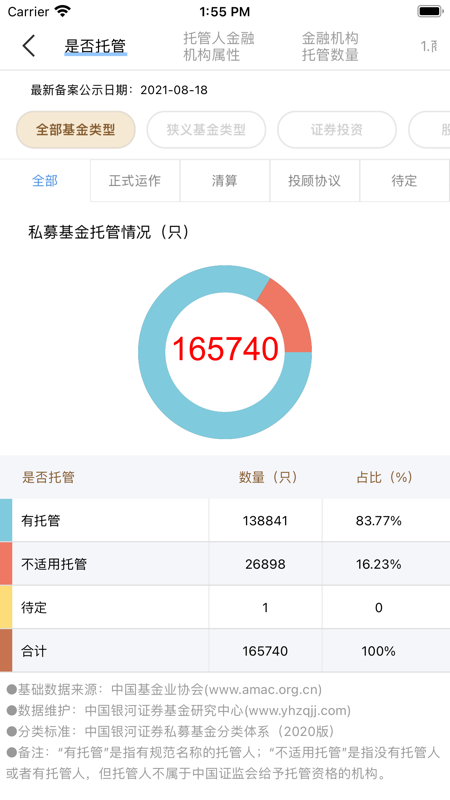Screen dimensions: 450x800
Task: Switch to 清算 status tab
Action: coord(224,181)
